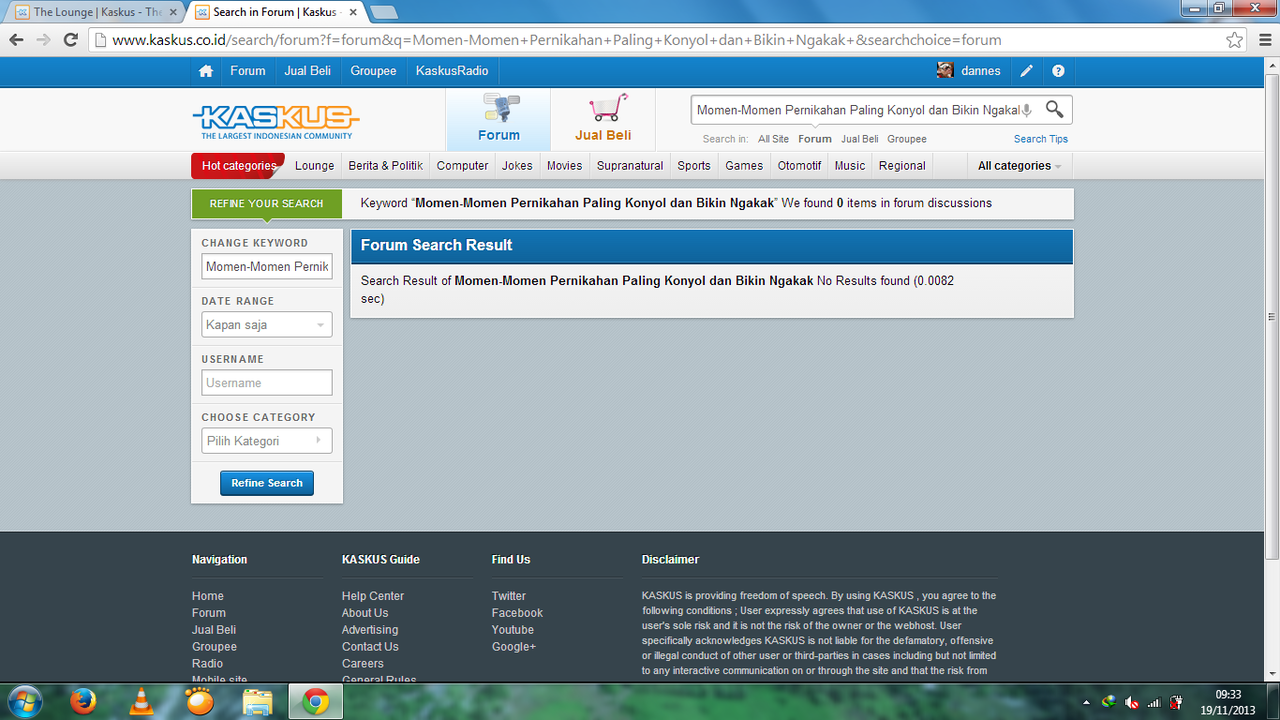Open the pencil create-post icon
This screenshot has height=720, width=1280.
1026,71
